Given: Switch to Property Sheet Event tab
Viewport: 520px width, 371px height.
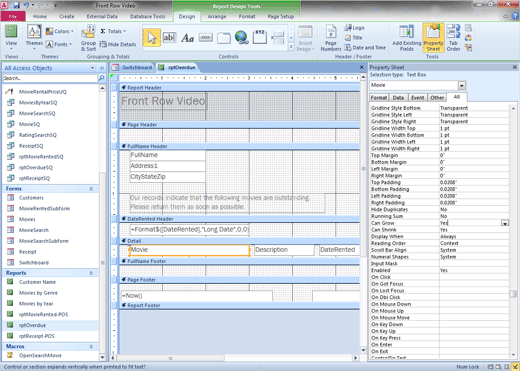Looking at the screenshot, I should point(418,98).
